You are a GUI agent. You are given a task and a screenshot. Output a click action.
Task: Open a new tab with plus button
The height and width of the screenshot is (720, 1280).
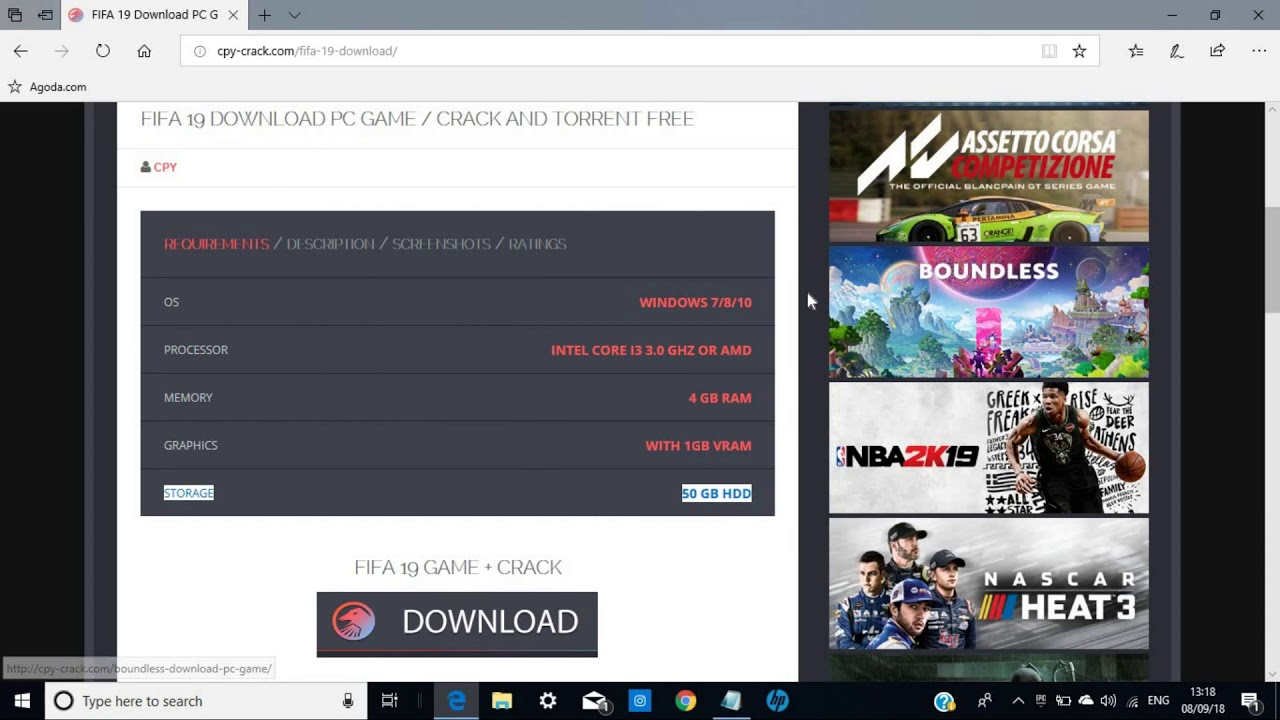click(x=264, y=15)
